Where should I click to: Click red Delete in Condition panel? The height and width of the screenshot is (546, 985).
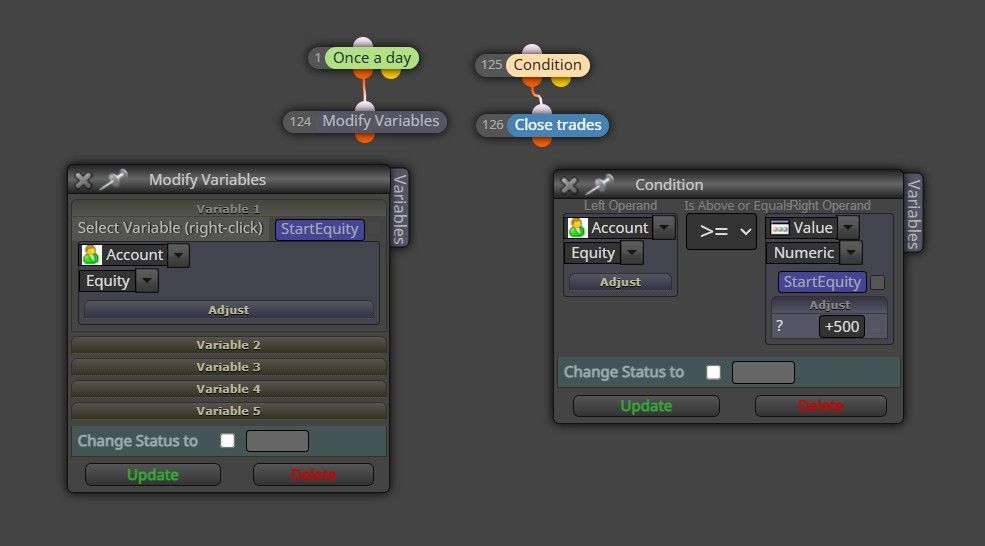pos(820,407)
